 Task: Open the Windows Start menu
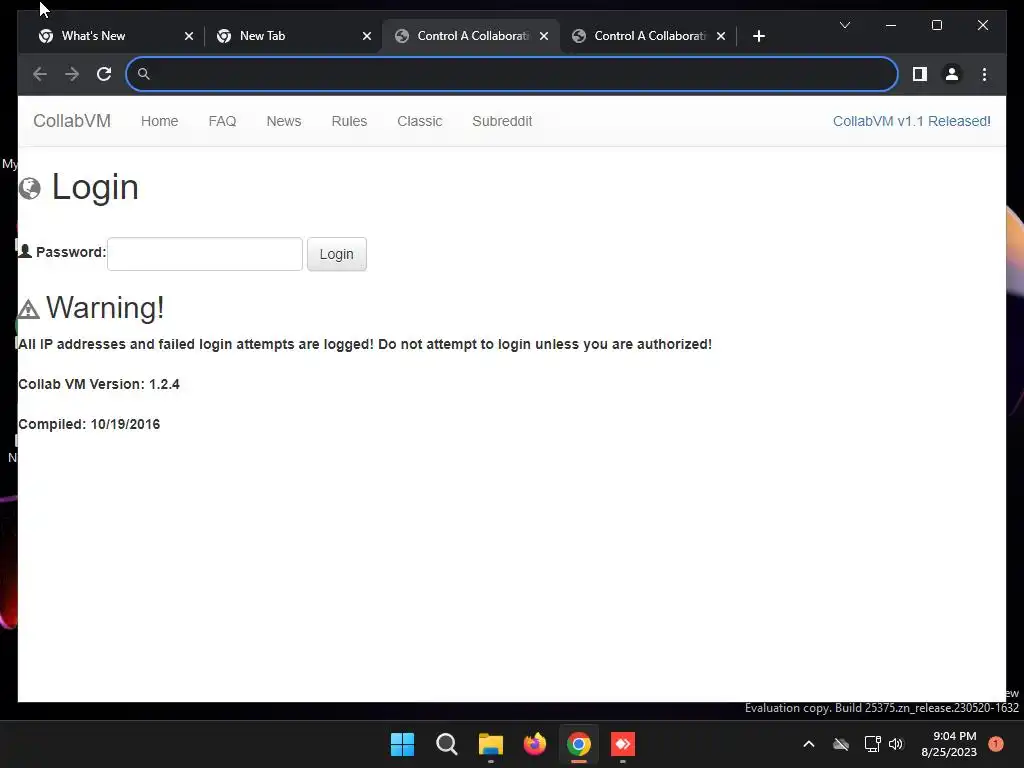point(402,744)
